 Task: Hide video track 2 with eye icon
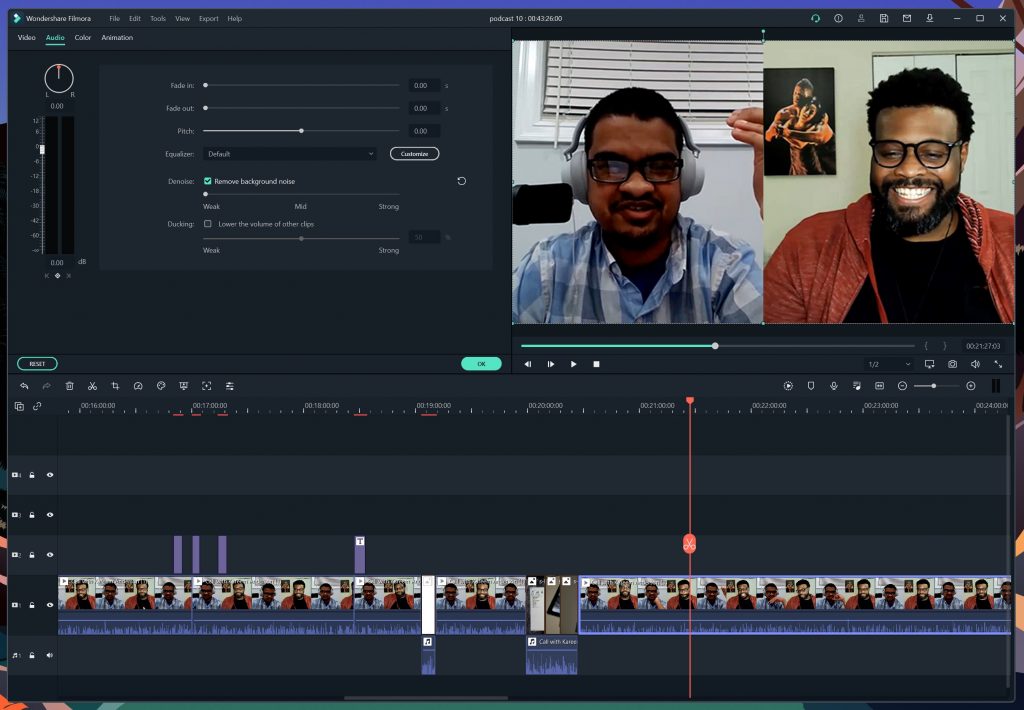coord(50,555)
